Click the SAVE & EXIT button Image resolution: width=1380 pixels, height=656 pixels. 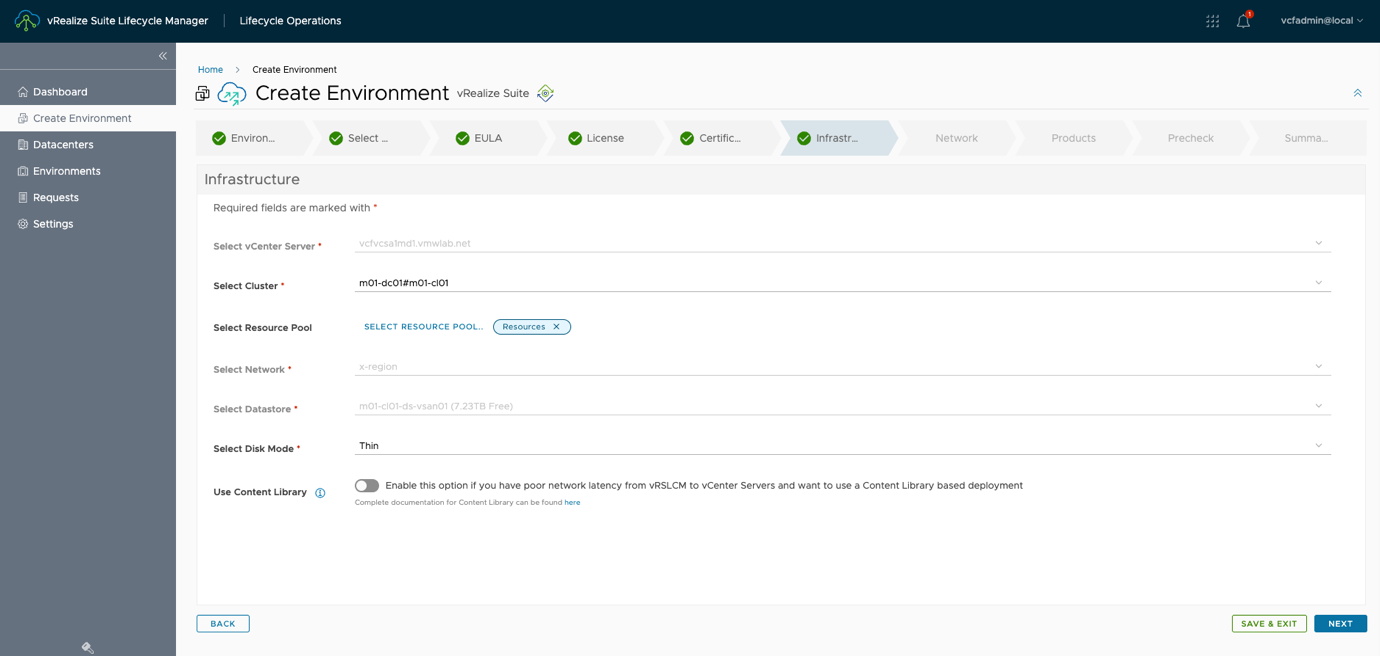tap(1269, 624)
